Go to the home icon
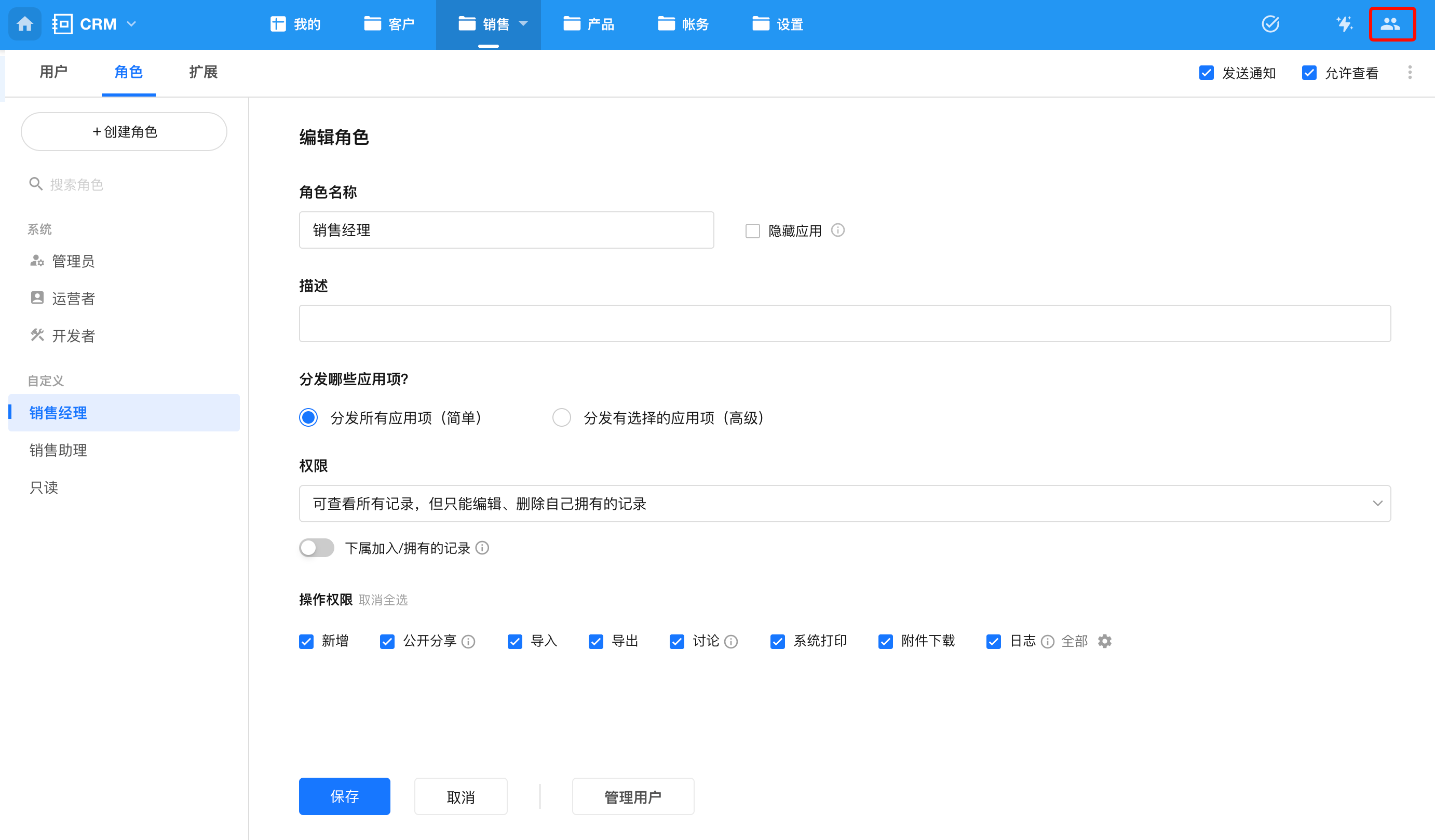 [24, 24]
